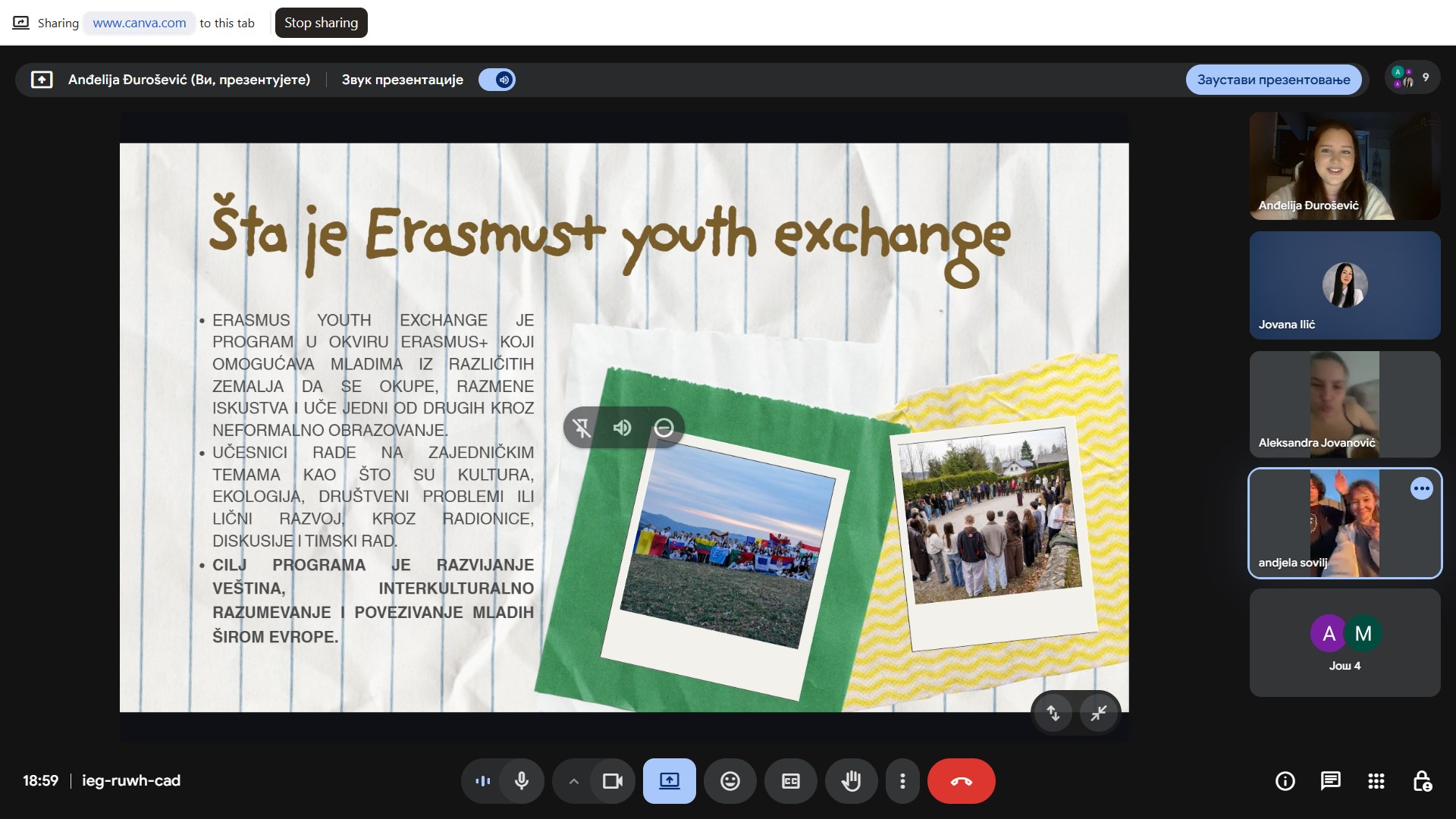Click the Звук презентације label

point(403,80)
